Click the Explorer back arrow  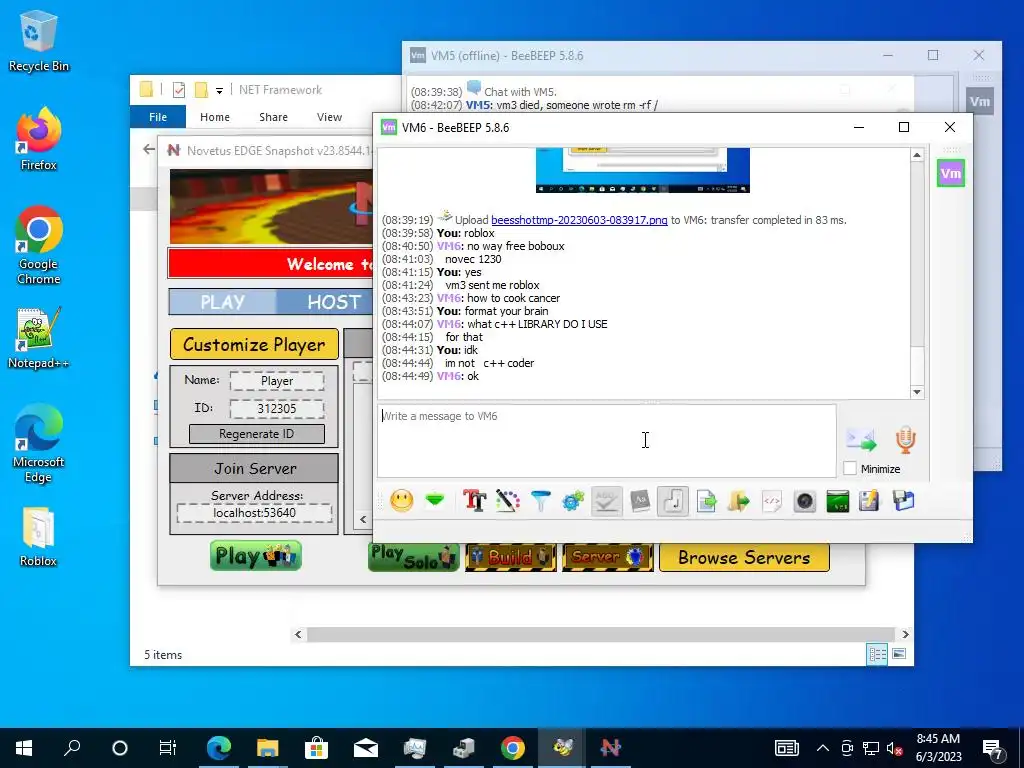149,150
